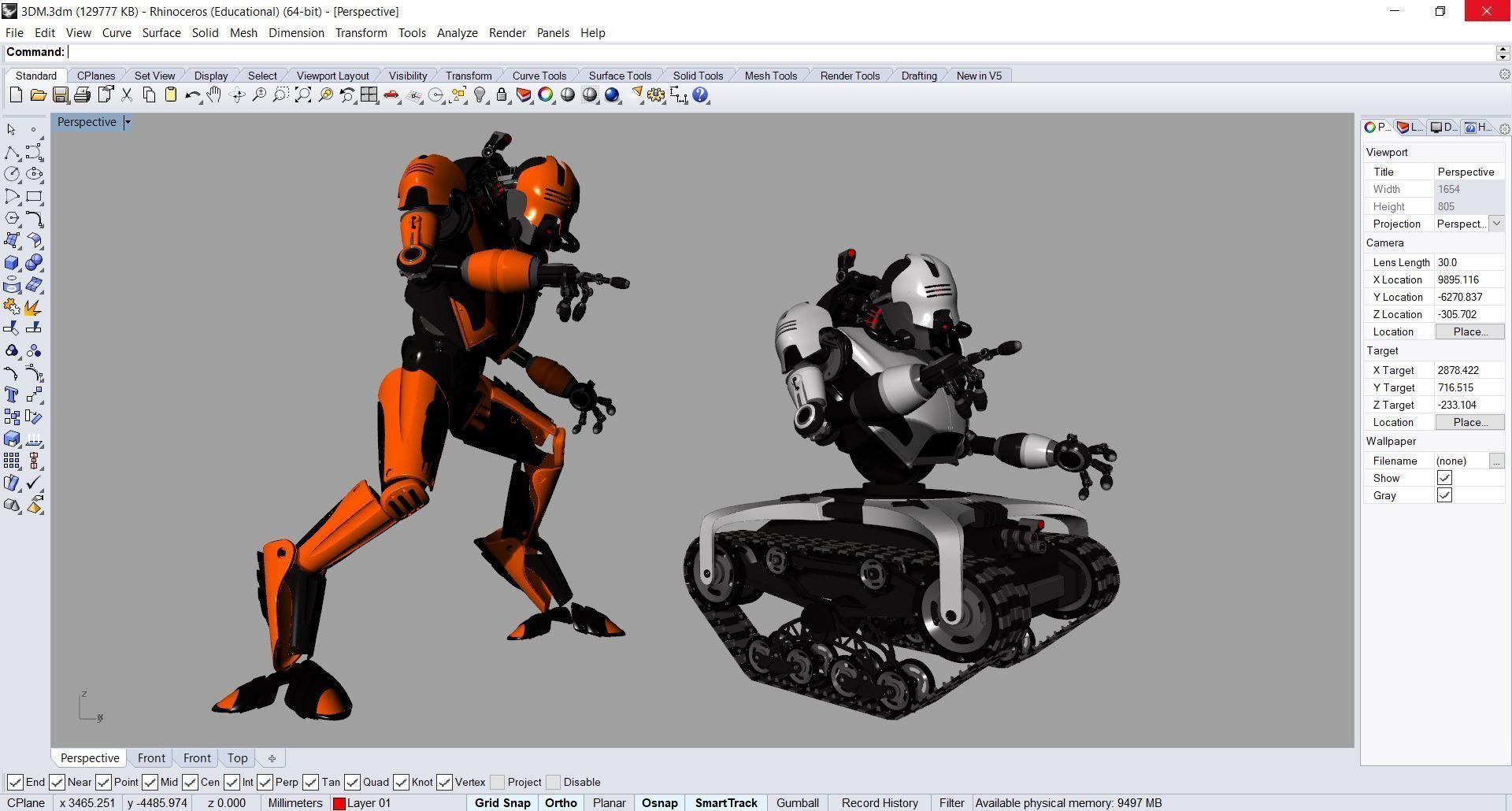Click the target Location Place button
The image size is (1512, 811).
coord(1469,422)
